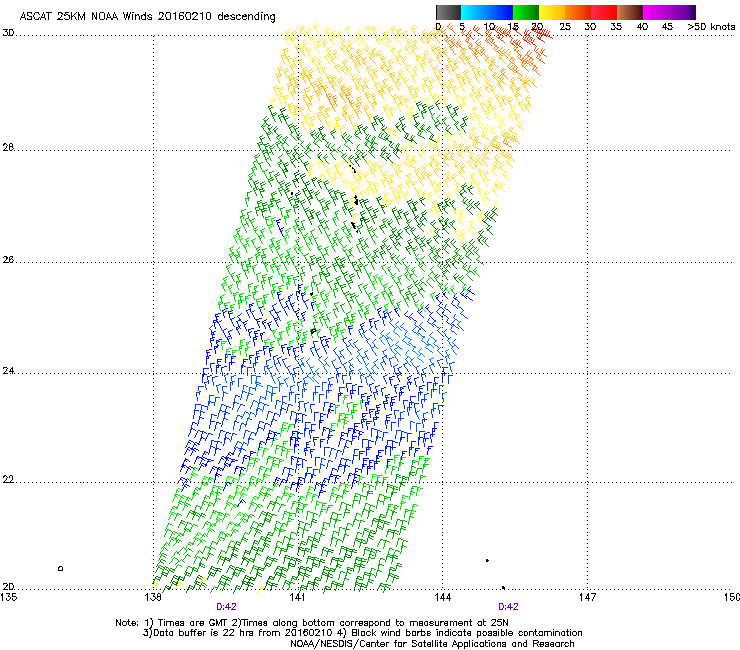
Task: Click the 'NOAA/NESDIS/Center for Satellite Applications and Research' credit
Action: (432, 644)
